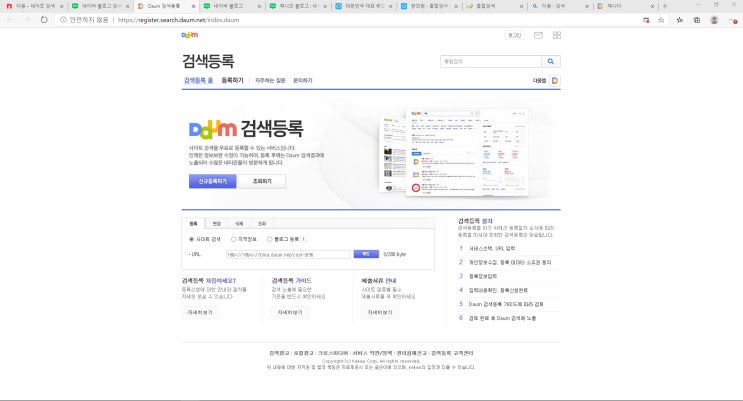Click the 검색등록 page title
This screenshot has width=743, height=401.
208,61
